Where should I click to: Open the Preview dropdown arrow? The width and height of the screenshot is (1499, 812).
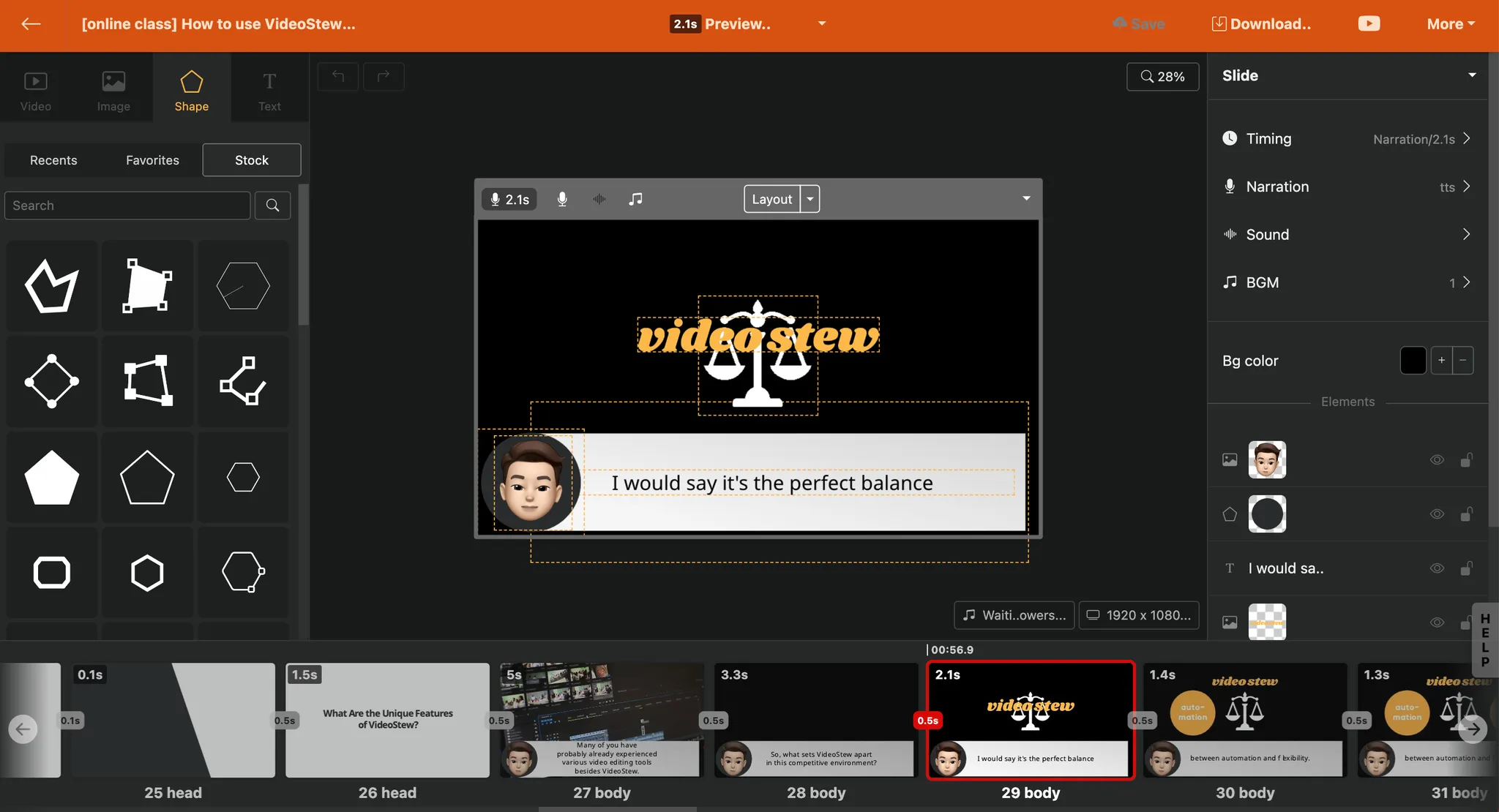821,24
